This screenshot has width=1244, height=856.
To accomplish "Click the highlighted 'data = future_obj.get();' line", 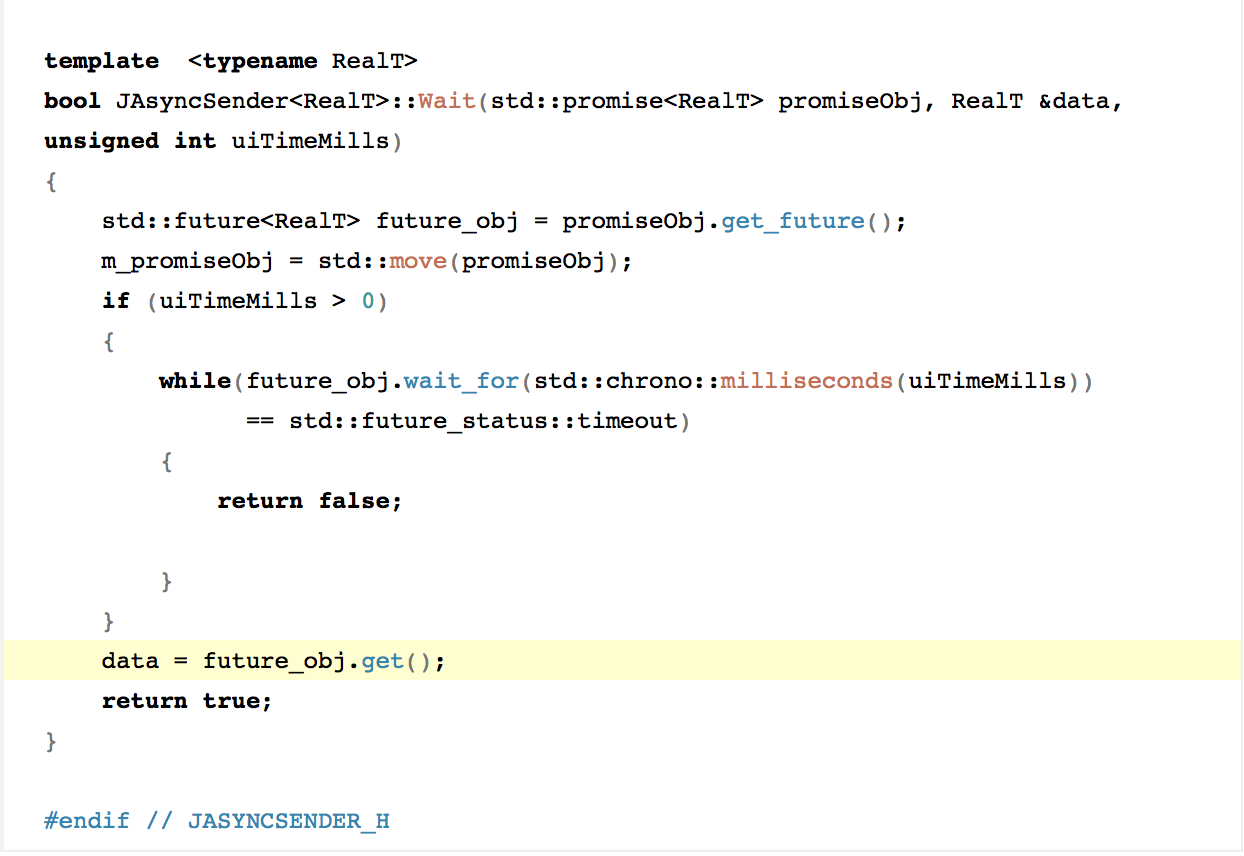I will click(272, 661).
